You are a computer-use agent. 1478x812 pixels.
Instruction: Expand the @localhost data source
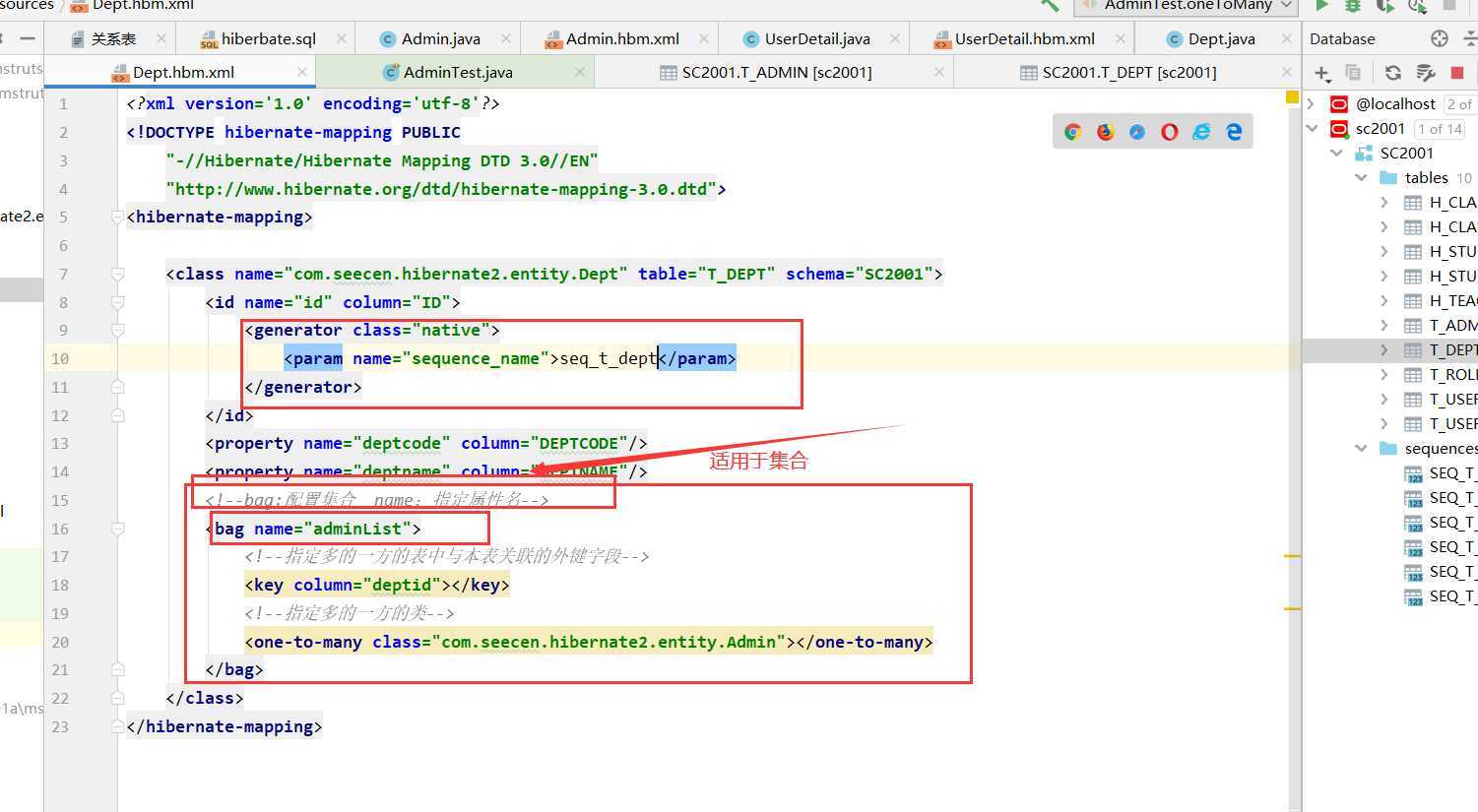tap(1311, 103)
